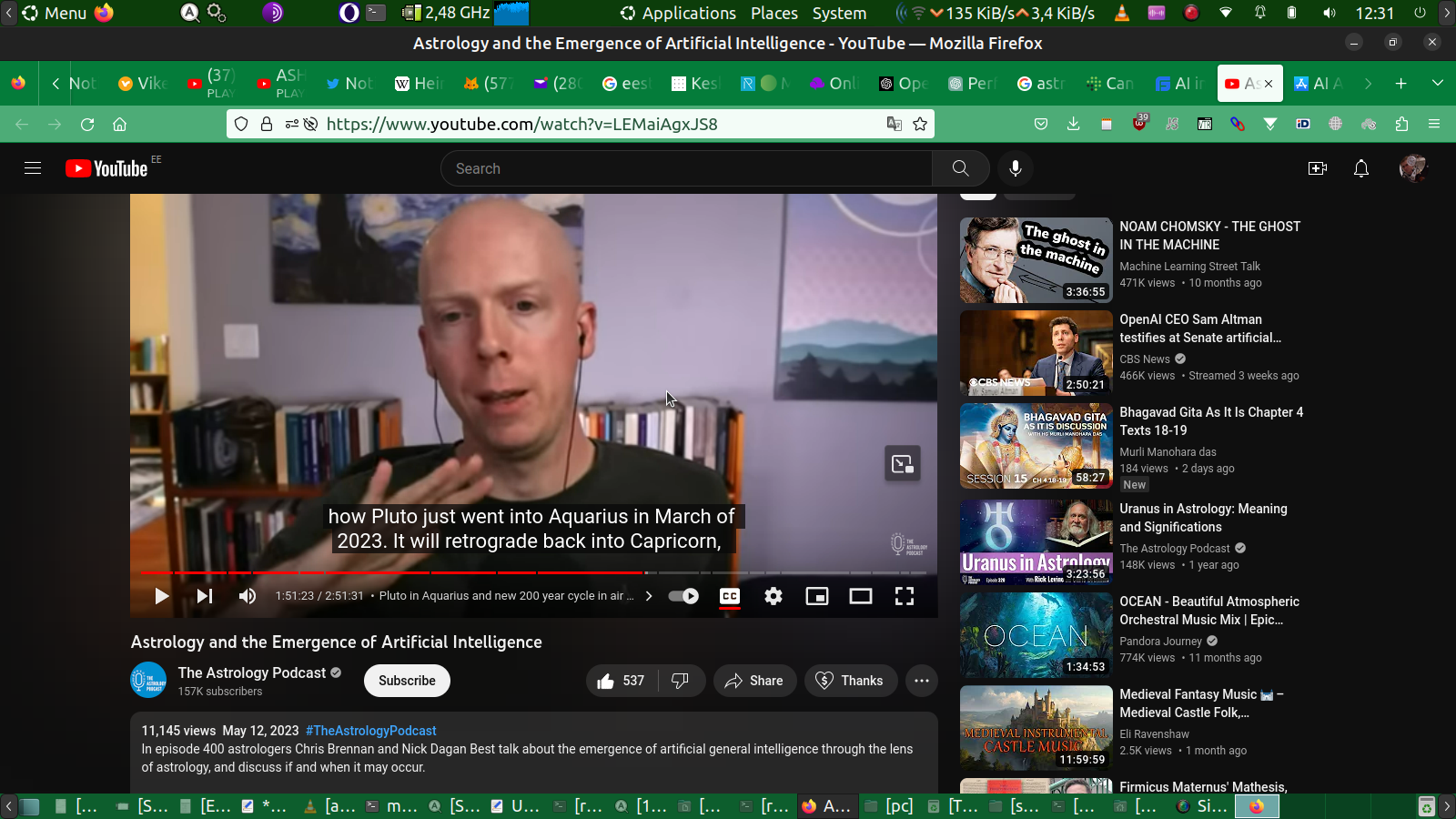Go to the Firefox home page
This screenshot has height=819, width=1456.
[x=119, y=124]
